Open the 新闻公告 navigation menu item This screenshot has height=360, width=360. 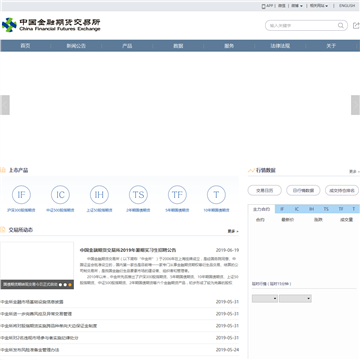[x=76, y=46]
